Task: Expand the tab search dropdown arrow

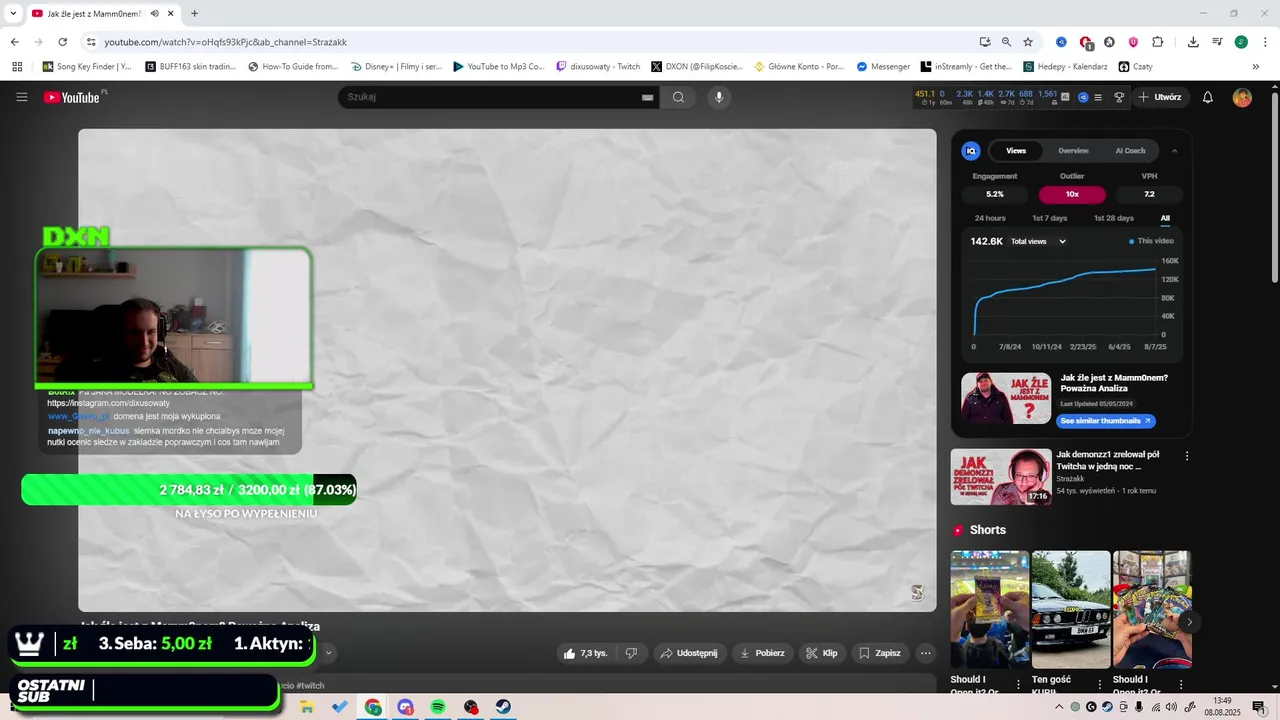Action: pos(13,14)
